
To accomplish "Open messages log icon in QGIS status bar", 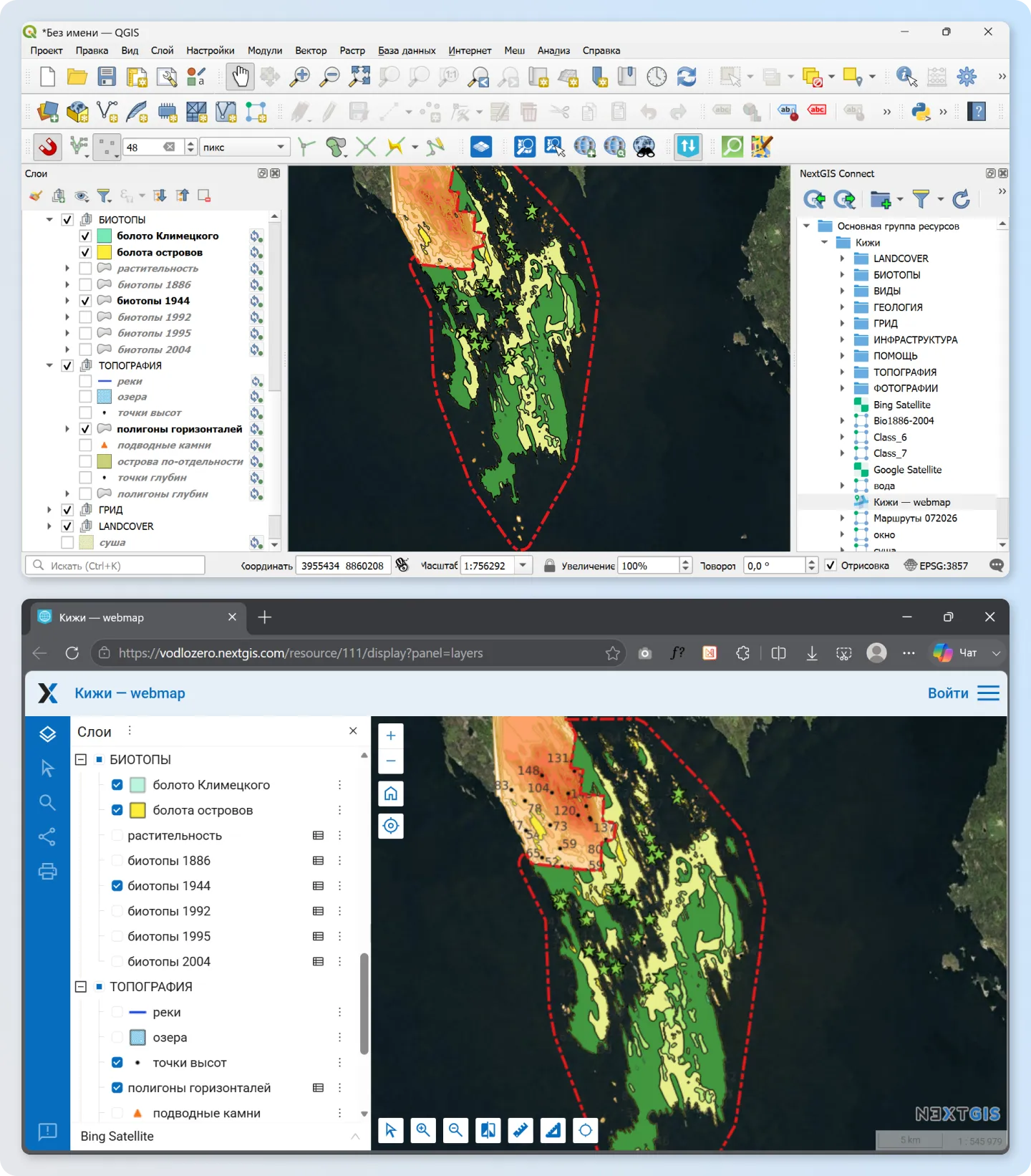I will pyautogui.click(x=997, y=565).
